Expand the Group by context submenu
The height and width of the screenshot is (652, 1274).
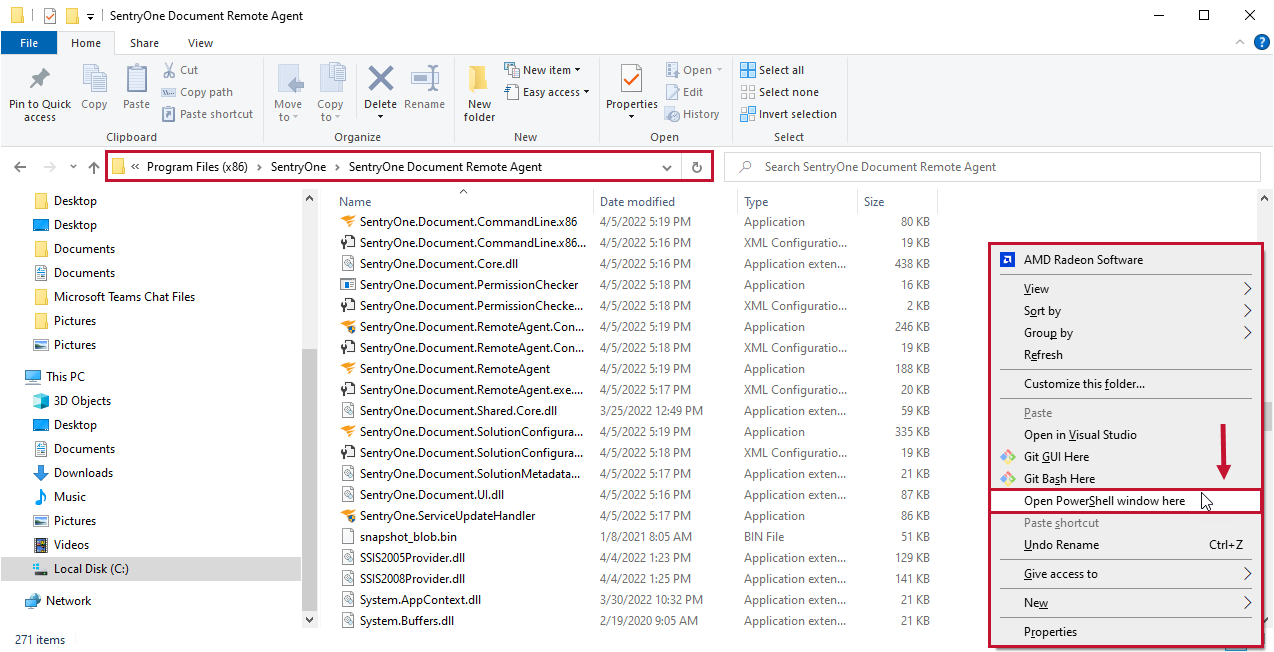1124,333
